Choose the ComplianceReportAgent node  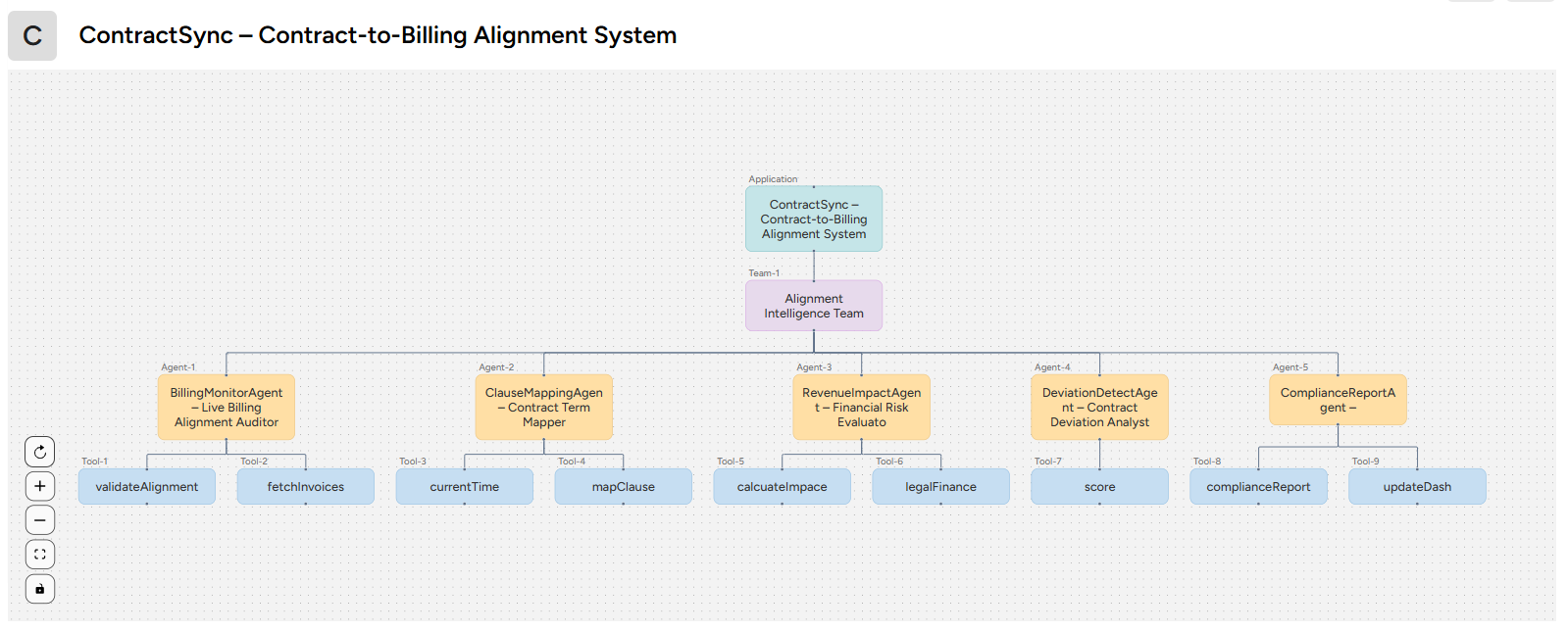(x=1338, y=400)
